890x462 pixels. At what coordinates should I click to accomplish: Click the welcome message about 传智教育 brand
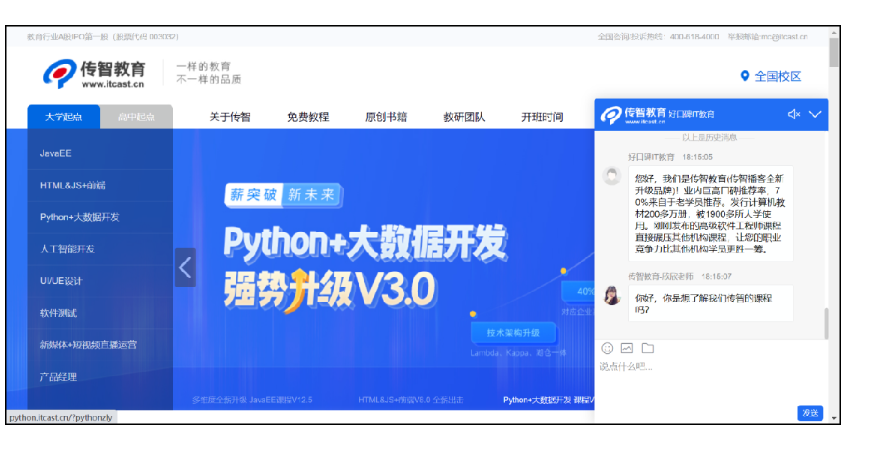click(x=711, y=214)
